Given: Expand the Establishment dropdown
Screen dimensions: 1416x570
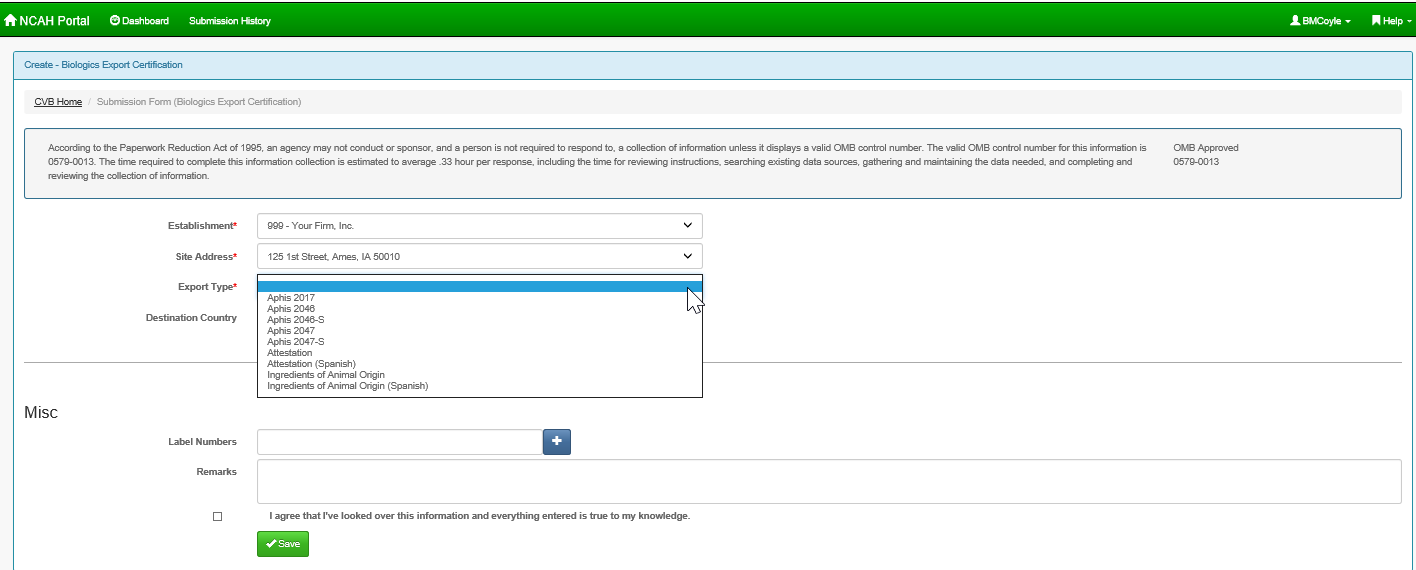Looking at the screenshot, I should click(x=479, y=226).
